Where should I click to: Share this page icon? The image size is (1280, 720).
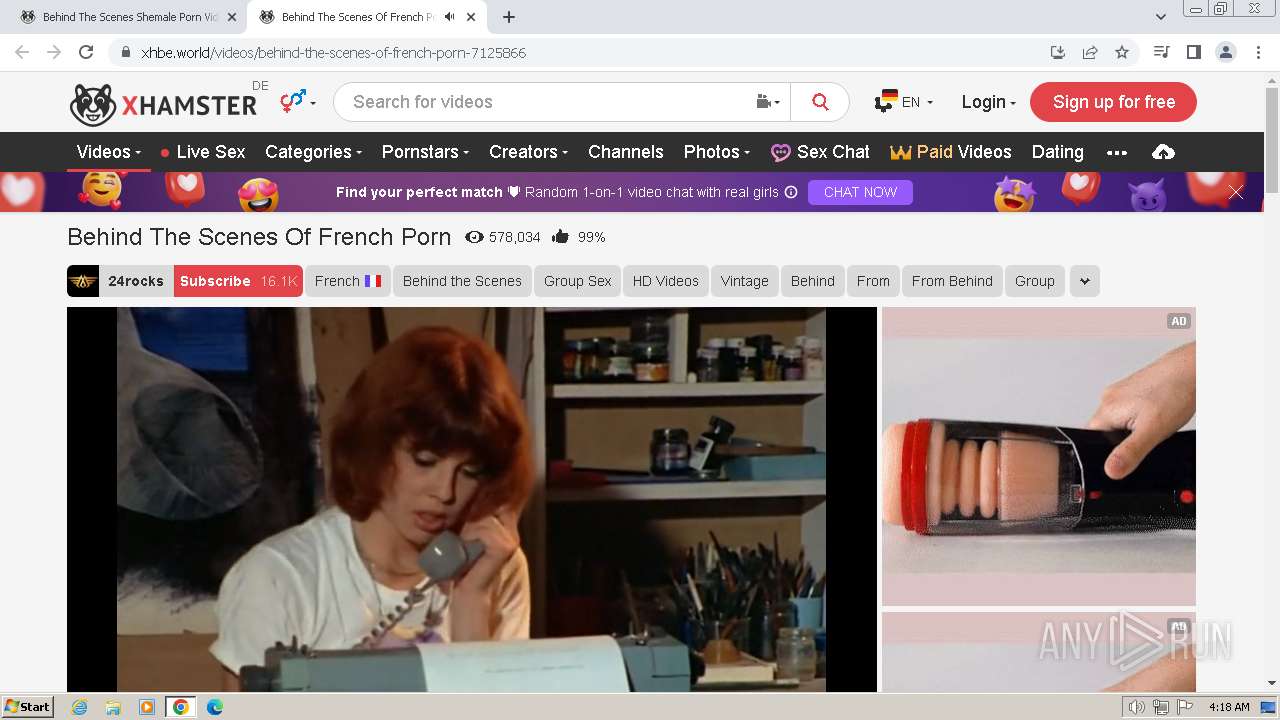[x=1090, y=52]
